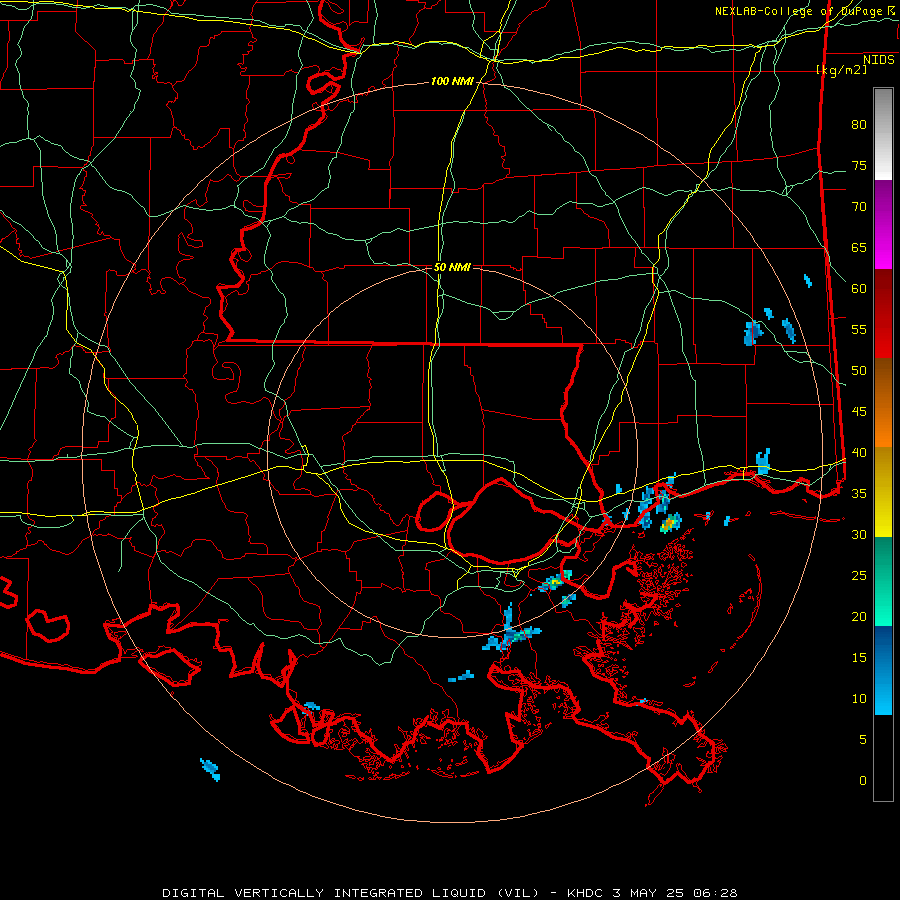This screenshot has height=900, width=900.
Task: Click the 30 value on color scale
Action: pyautogui.click(x=859, y=535)
